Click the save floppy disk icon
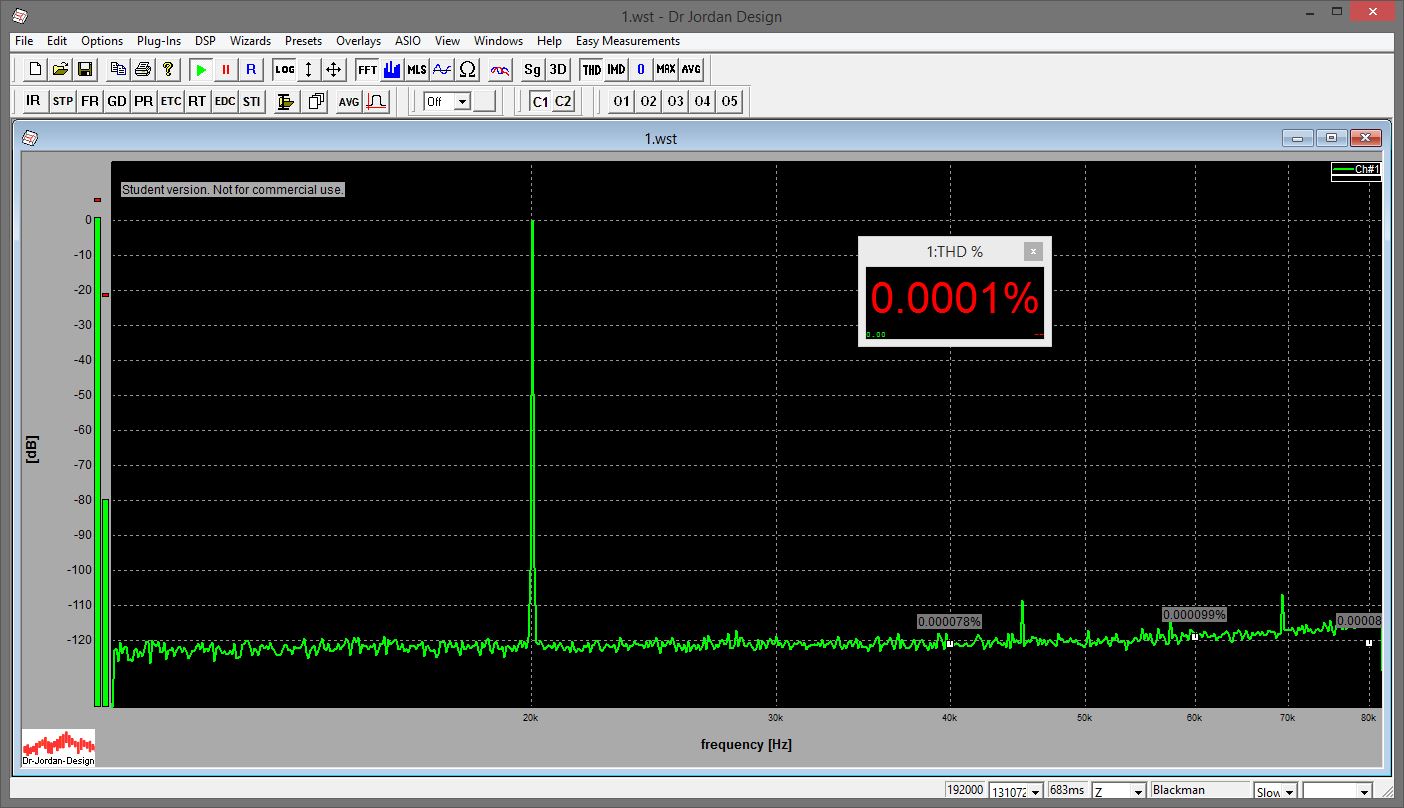Screen dimensions: 1404x808 pos(85,70)
